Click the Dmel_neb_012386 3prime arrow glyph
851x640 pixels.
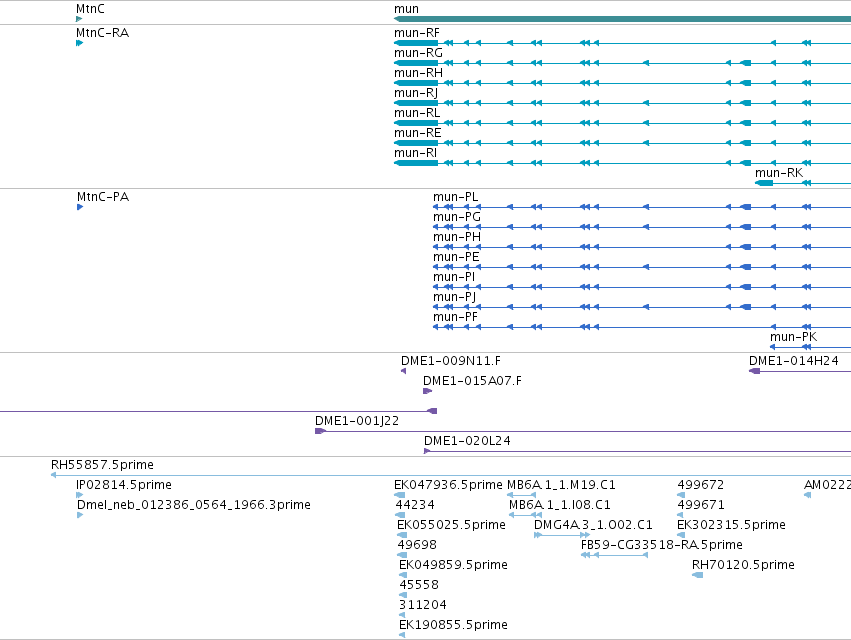click(x=80, y=515)
